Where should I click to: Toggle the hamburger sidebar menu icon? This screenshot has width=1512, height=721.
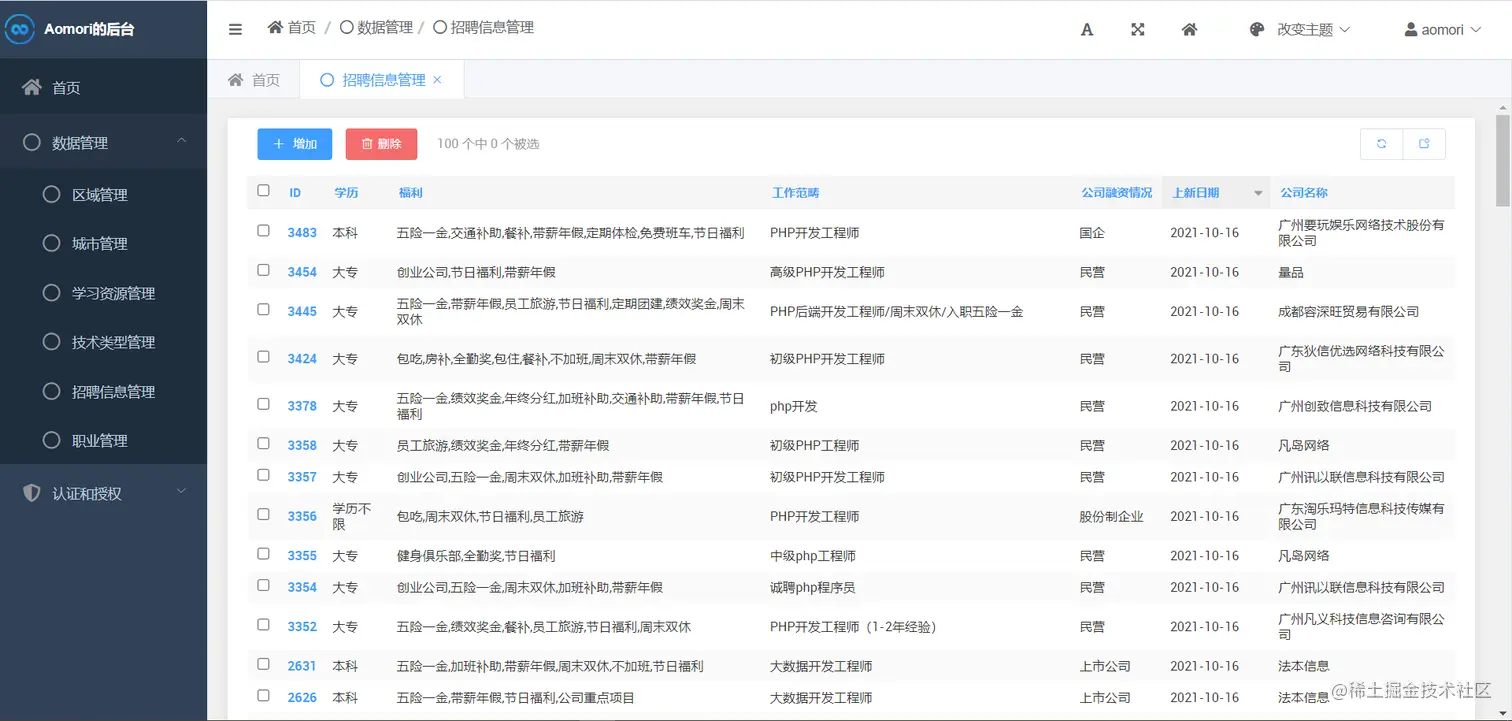[x=235, y=29]
